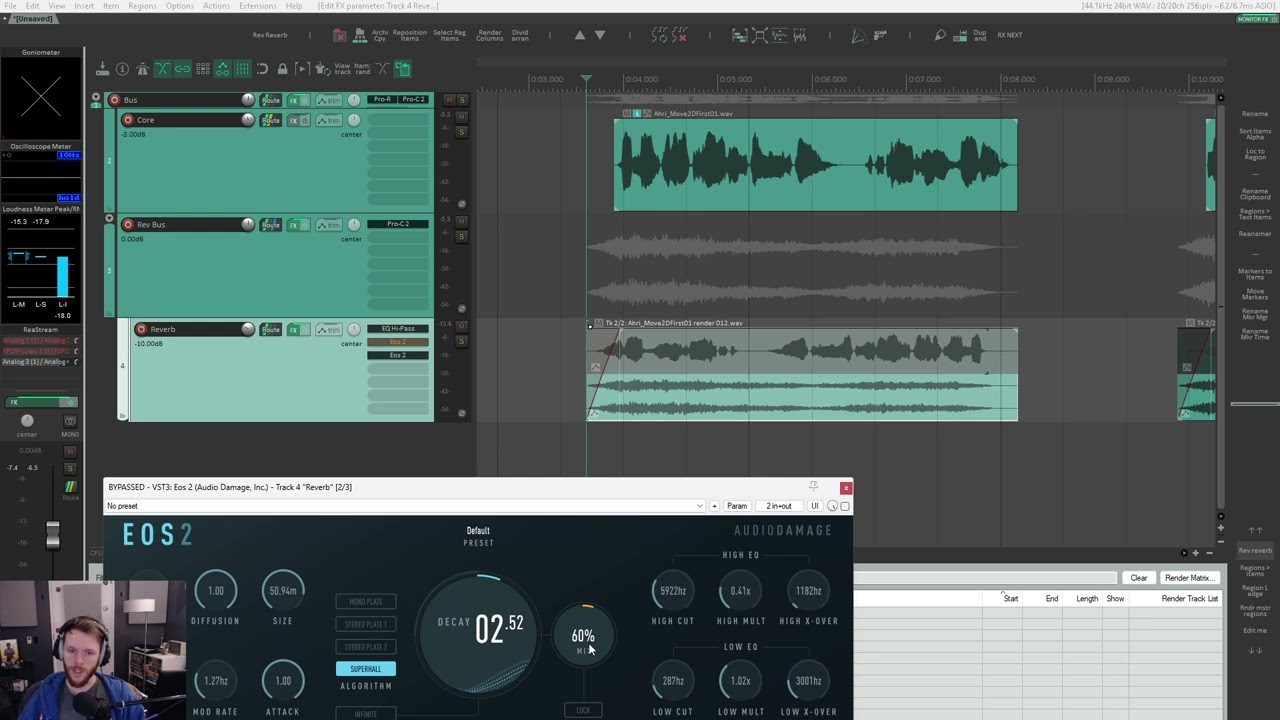The width and height of the screenshot is (1280, 720).
Task: Click the down triangle toolbar icon
Action: (x=600, y=35)
